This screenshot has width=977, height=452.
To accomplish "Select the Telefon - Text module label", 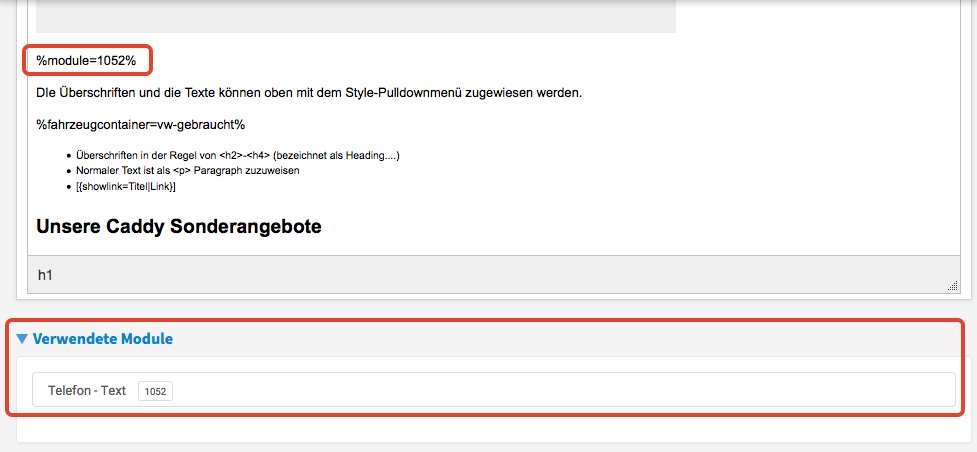I will [87, 390].
